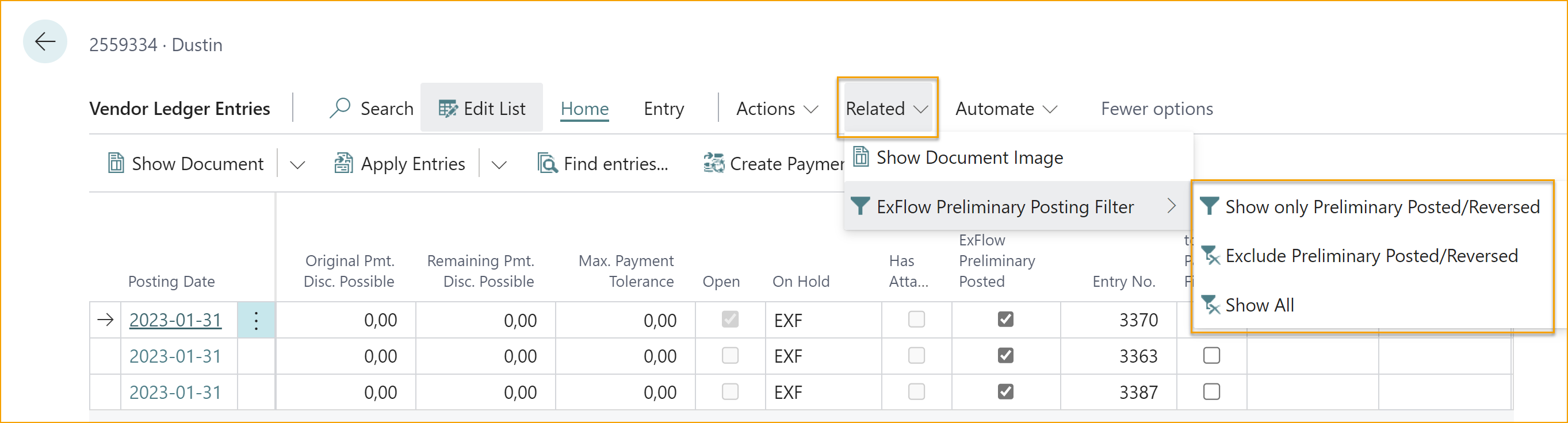Click the Create Payment icon
1568x423 pixels.
(x=713, y=163)
